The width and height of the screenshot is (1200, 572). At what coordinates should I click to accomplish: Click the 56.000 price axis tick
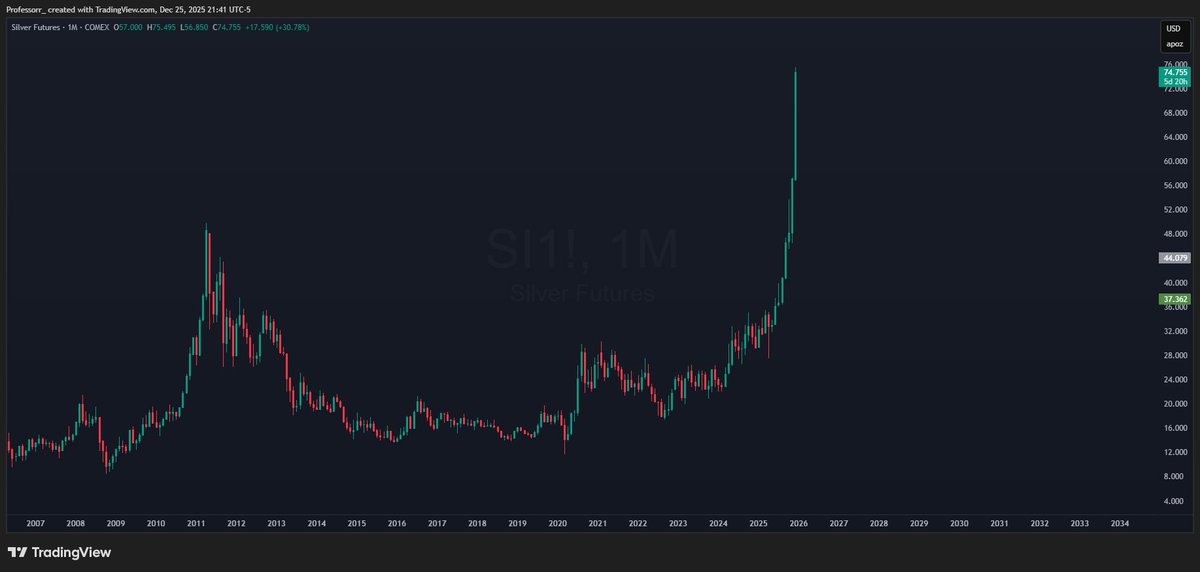coord(1174,186)
